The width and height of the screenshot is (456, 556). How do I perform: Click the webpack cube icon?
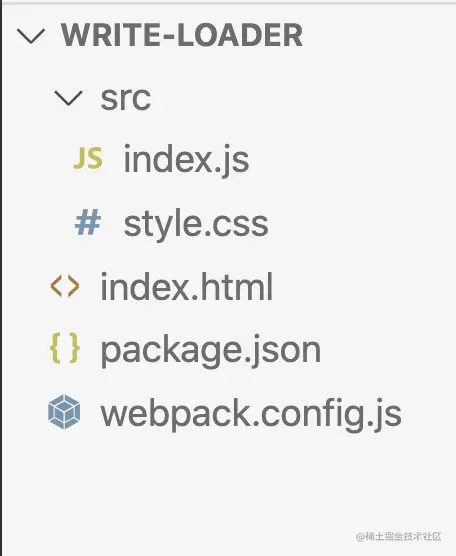(x=64, y=412)
